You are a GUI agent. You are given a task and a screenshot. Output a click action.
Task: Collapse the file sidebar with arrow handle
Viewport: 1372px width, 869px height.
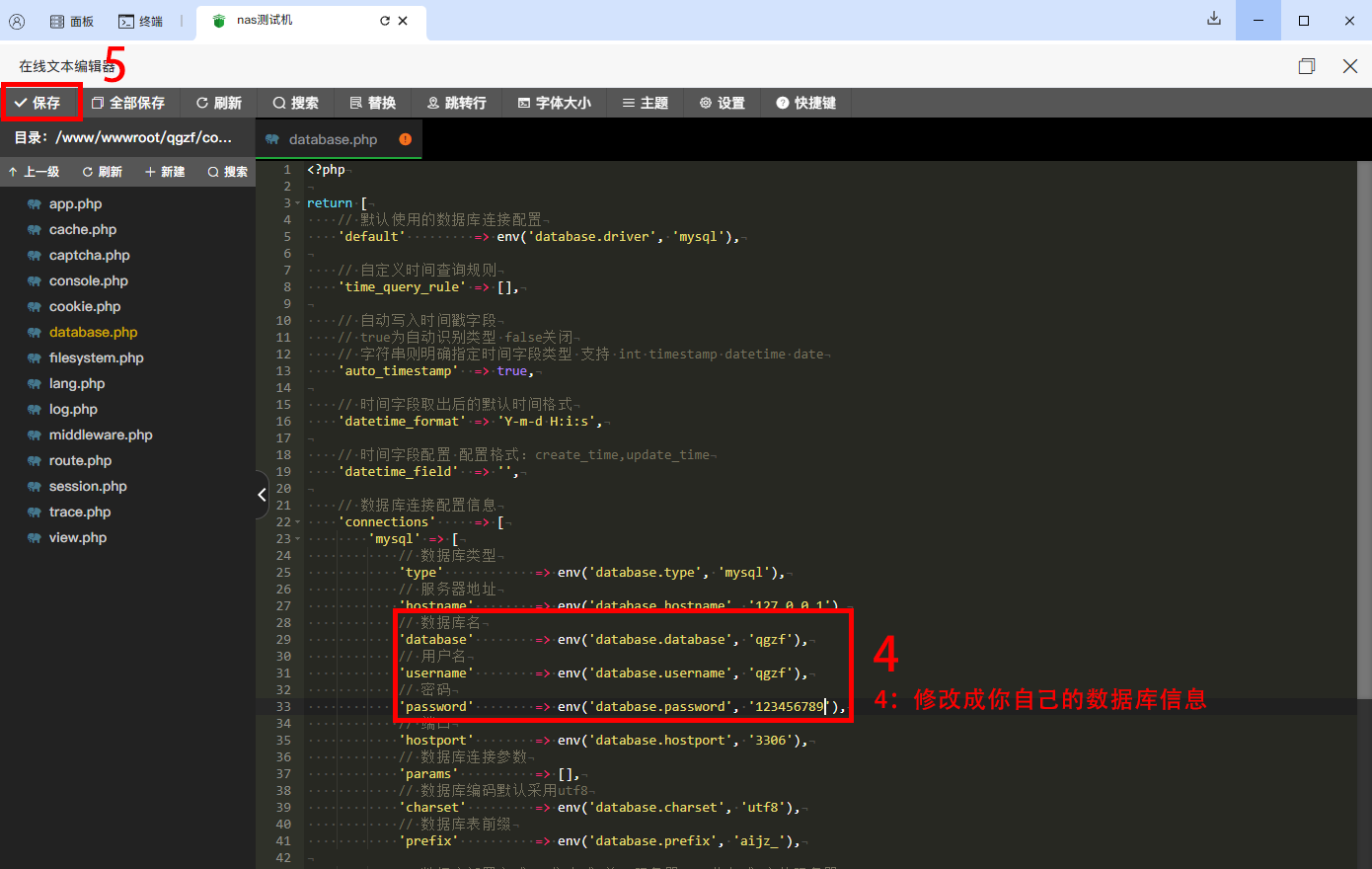click(262, 494)
